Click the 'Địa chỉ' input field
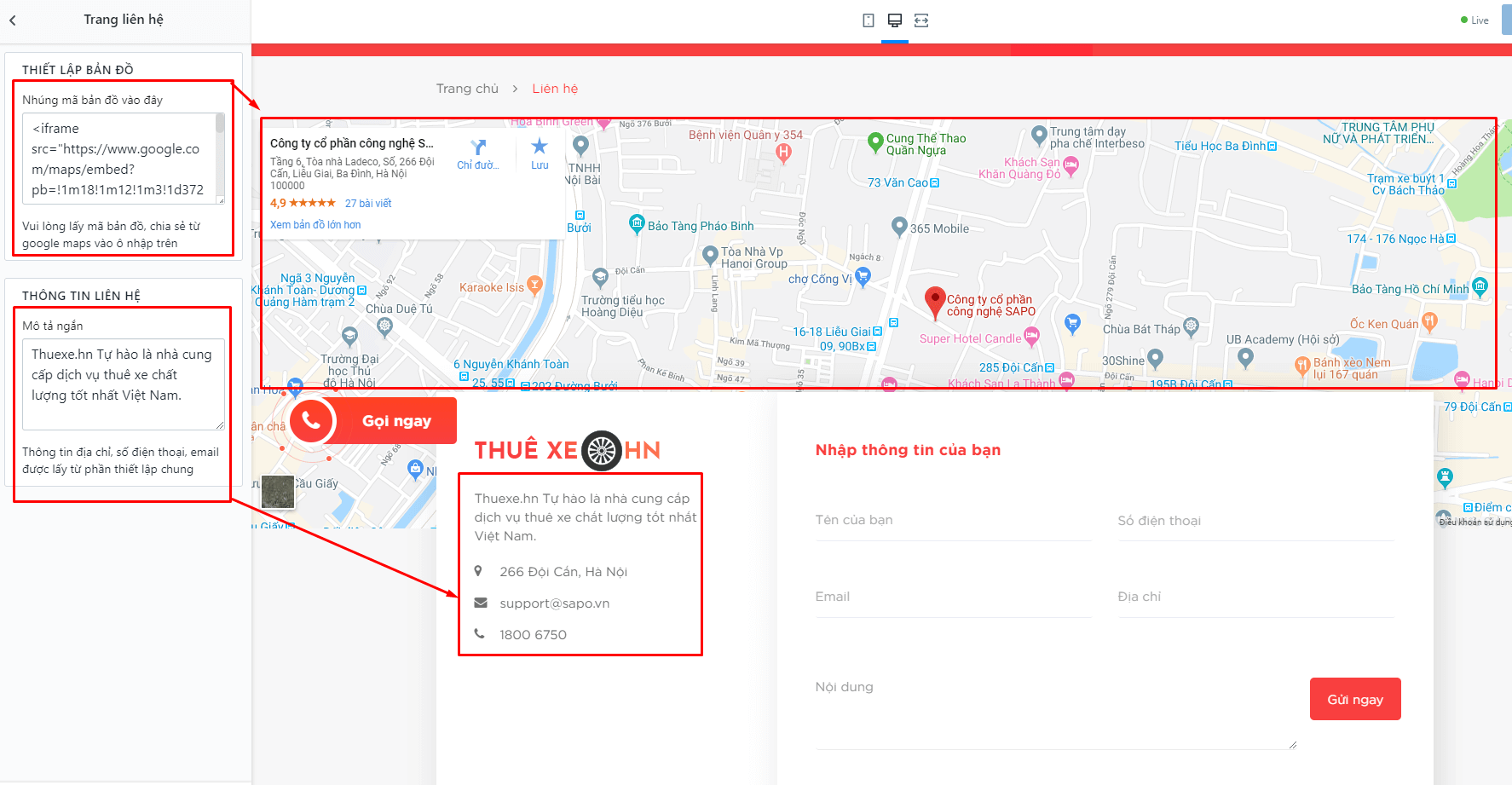This screenshot has width=1512, height=785. pos(1255,597)
